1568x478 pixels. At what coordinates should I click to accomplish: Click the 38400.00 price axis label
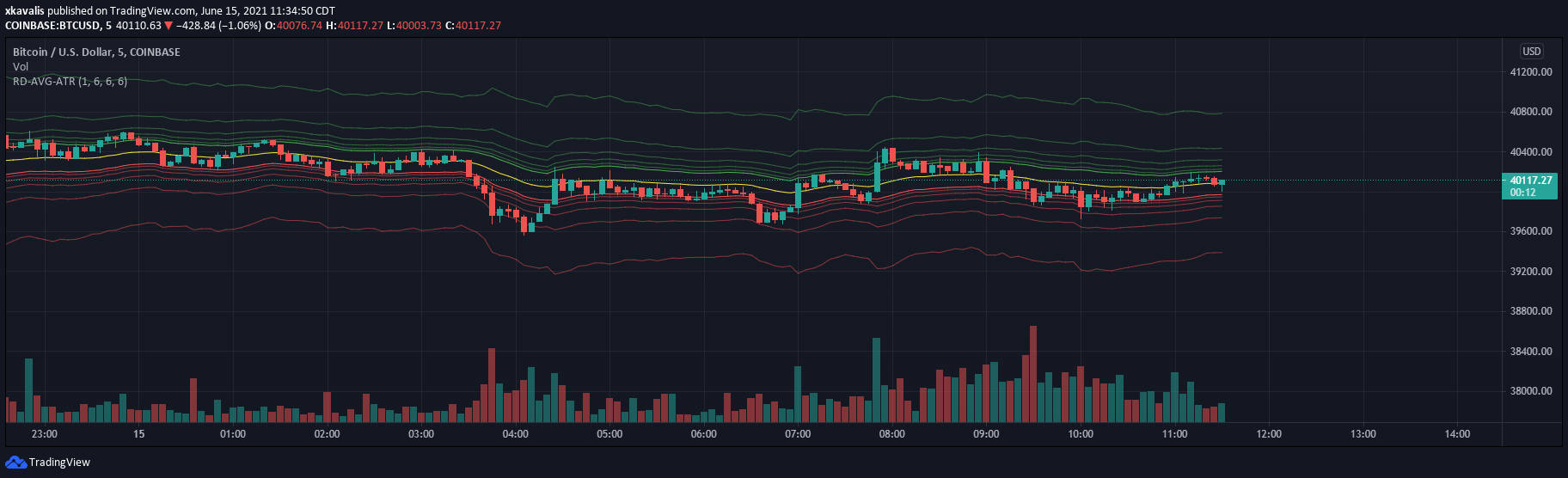(x=1531, y=352)
